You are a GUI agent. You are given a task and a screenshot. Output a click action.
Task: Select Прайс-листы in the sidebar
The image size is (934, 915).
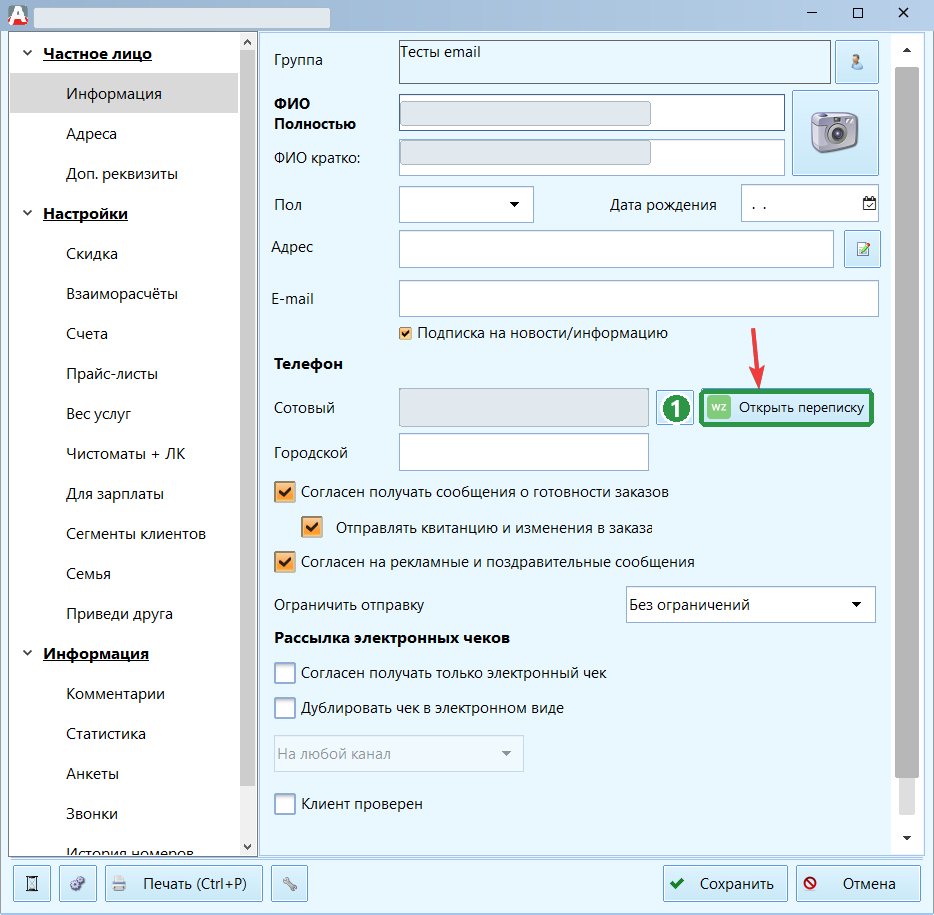tap(112, 374)
